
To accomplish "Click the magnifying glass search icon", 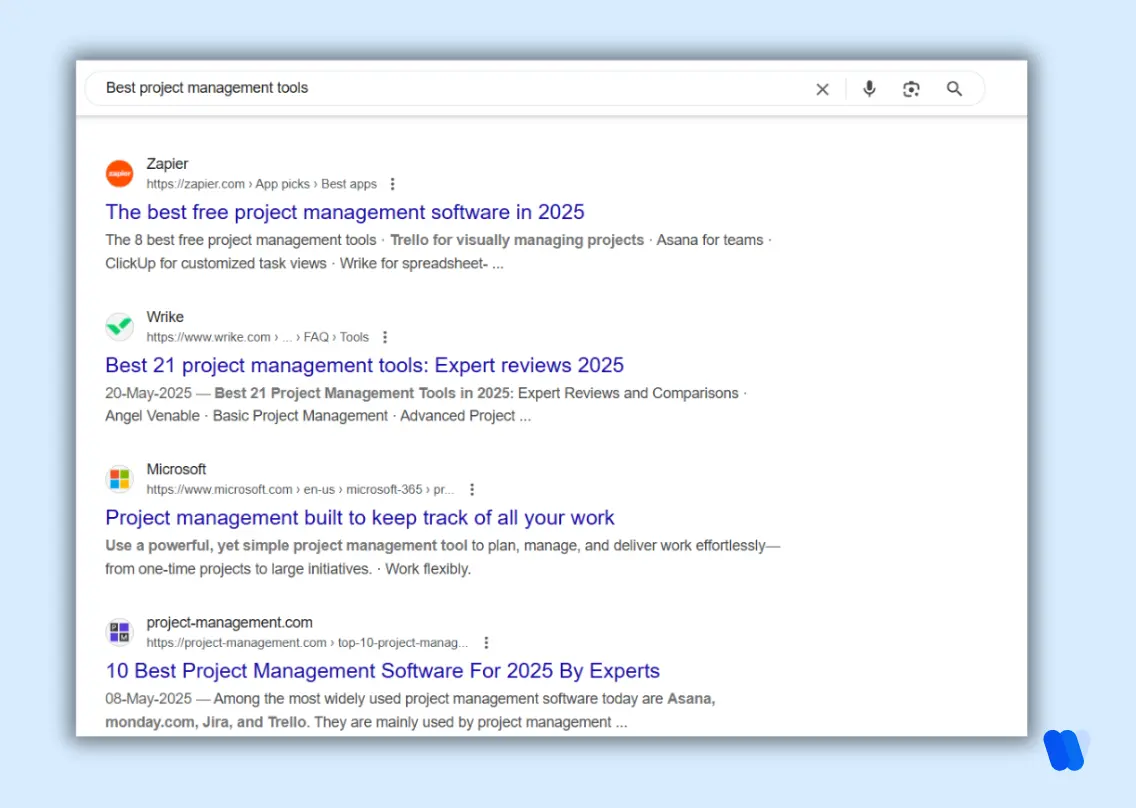I will click(x=954, y=89).
